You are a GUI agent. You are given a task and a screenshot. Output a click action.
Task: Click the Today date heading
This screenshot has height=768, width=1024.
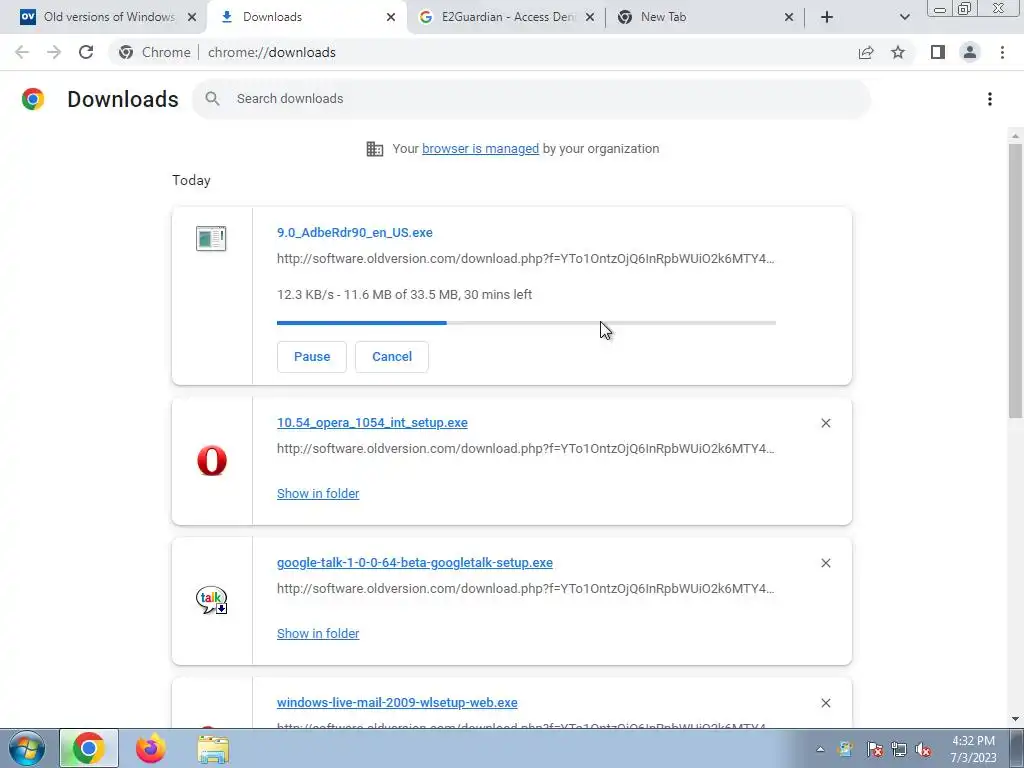click(x=191, y=180)
